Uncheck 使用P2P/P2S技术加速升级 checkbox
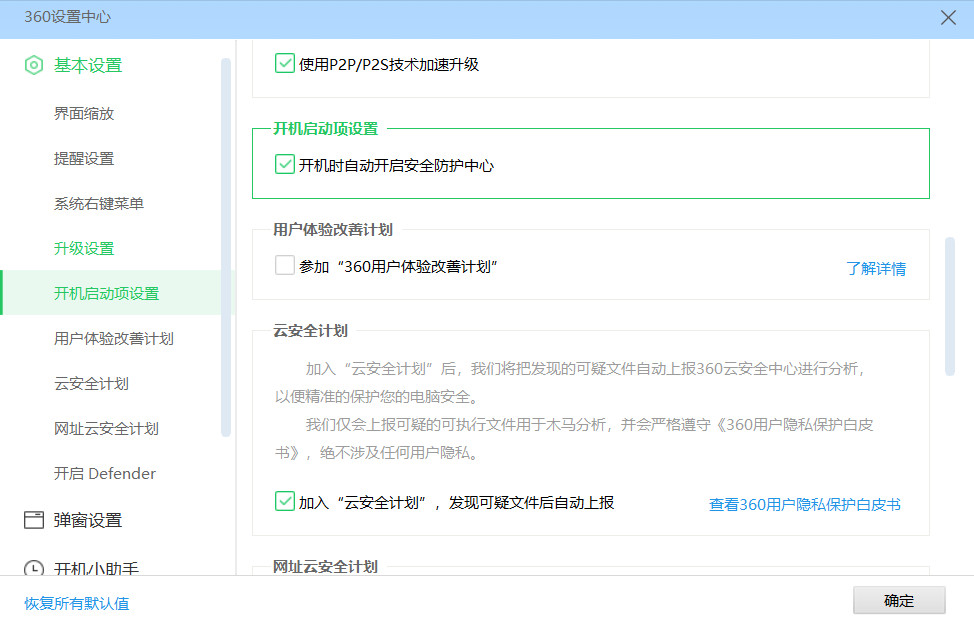 pyautogui.click(x=284, y=63)
